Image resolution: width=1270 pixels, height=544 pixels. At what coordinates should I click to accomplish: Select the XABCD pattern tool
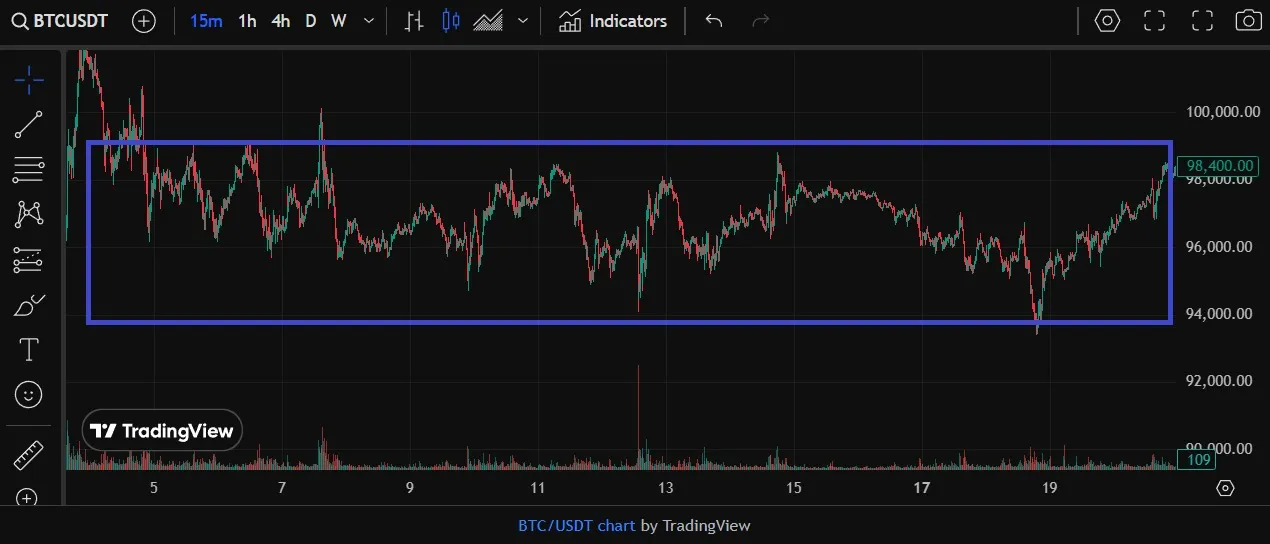pyautogui.click(x=29, y=214)
